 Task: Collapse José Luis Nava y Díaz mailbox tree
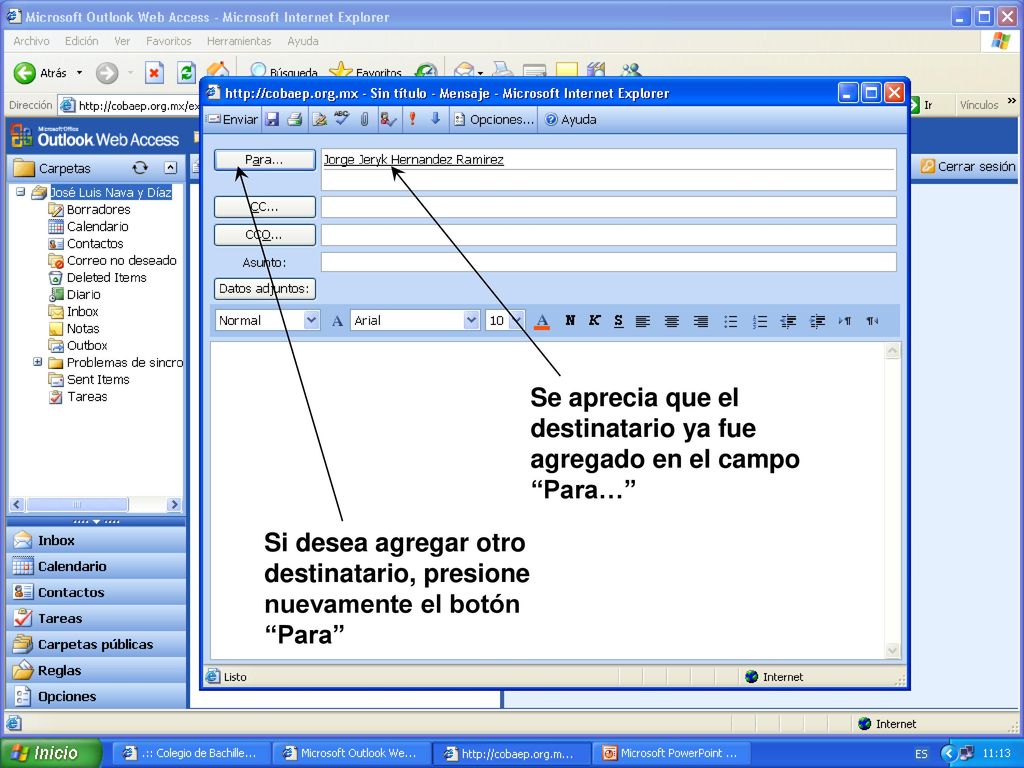pyautogui.click(x=21, y=192)
